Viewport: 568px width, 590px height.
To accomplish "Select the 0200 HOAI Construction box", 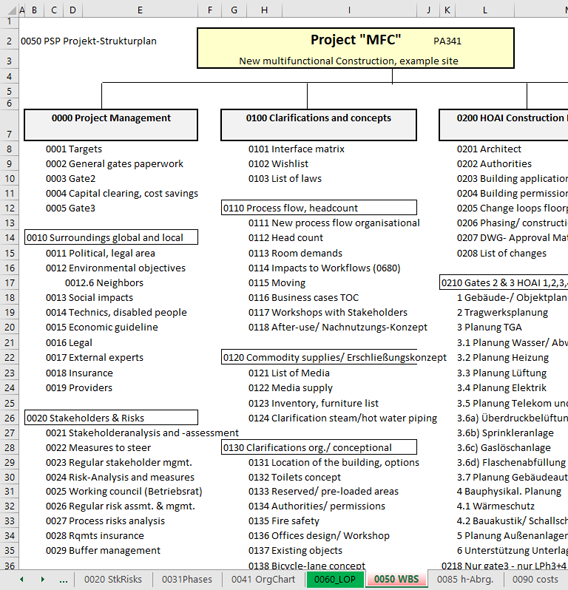I will (x=503, y=125).
